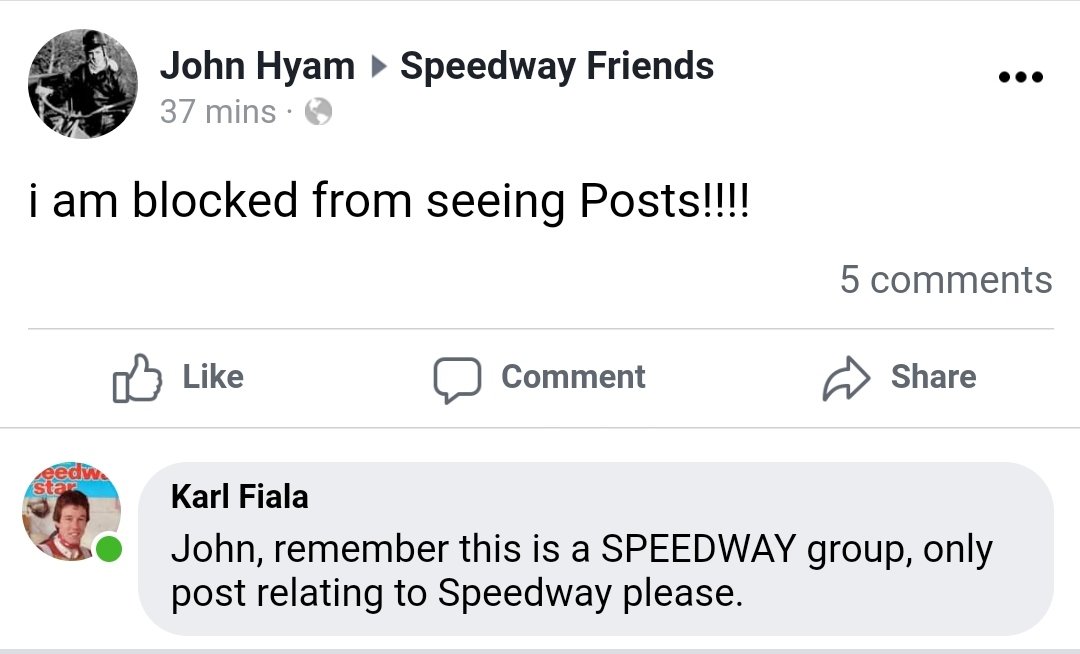Click the 37 mins timestamp
The width and height of the screenshot is (1080, 654).
[x=217, y=112]
